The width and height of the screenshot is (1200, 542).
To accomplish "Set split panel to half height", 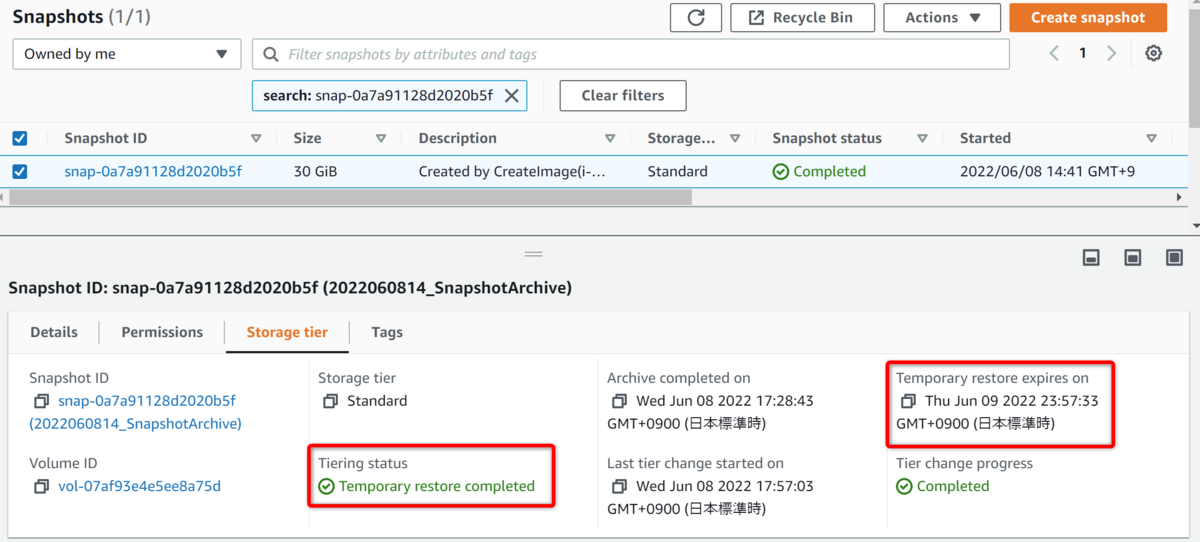I will (x=1133, y=258).
